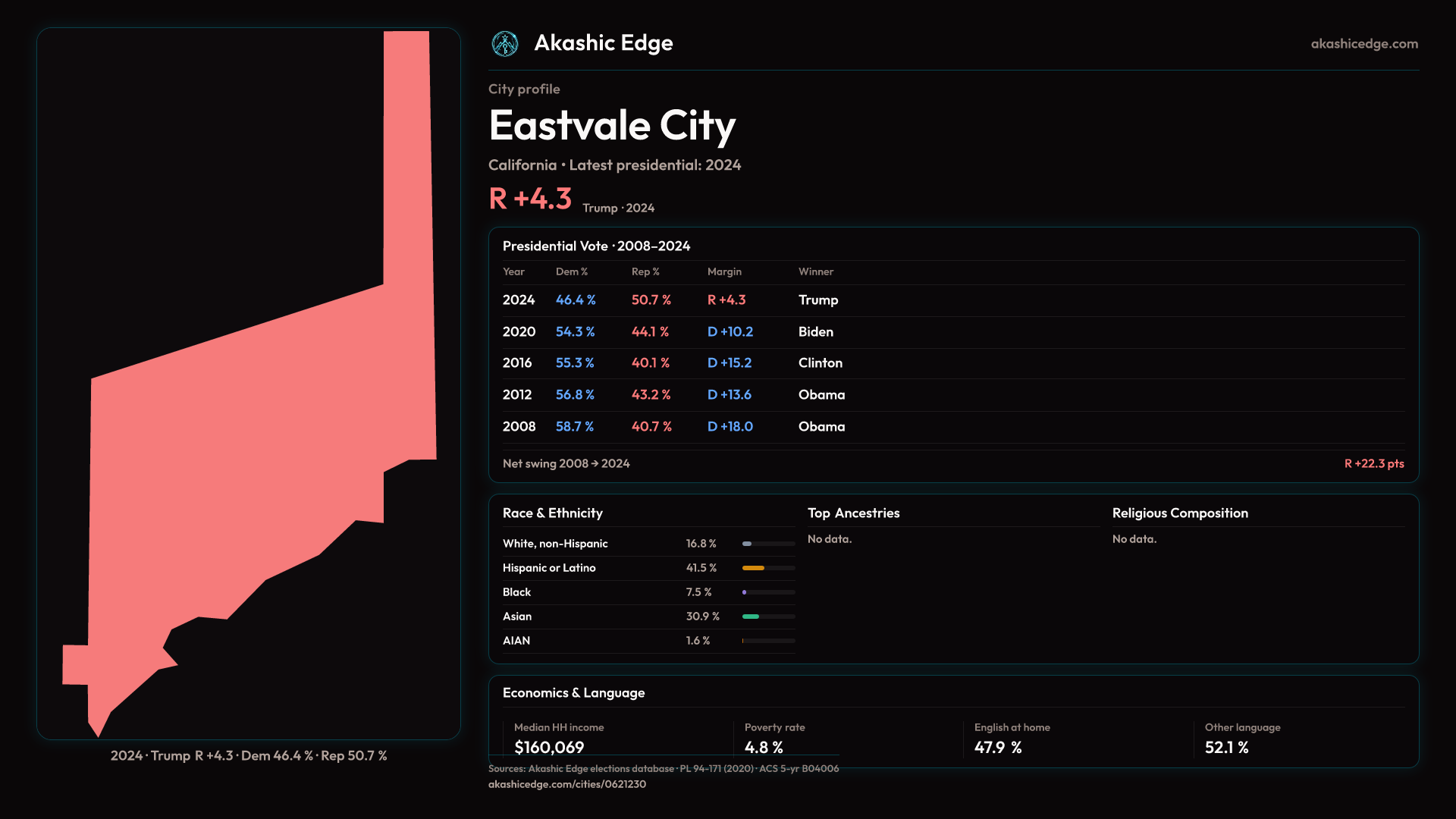Open the akashicedge.com link

click(x=1363, y=44)
